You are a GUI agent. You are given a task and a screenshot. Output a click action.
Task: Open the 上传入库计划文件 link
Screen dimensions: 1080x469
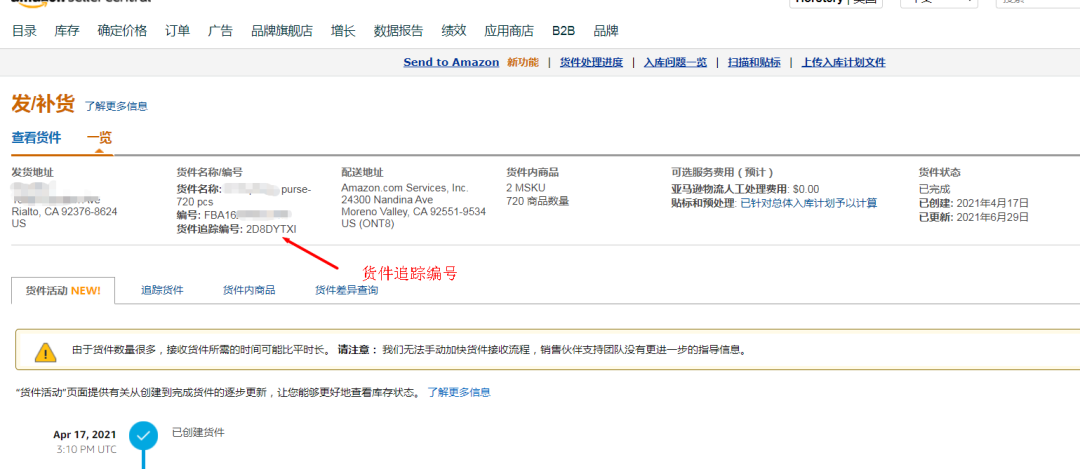843,62
